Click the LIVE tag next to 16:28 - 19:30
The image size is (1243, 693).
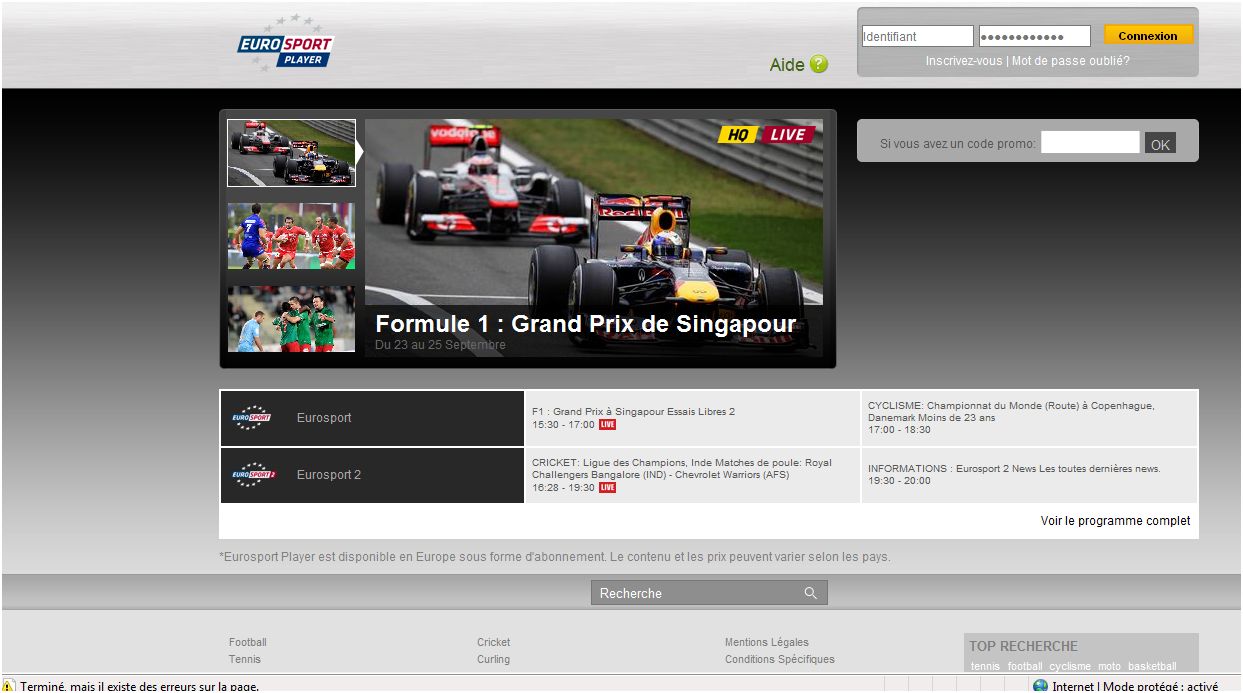coord(607,488)
